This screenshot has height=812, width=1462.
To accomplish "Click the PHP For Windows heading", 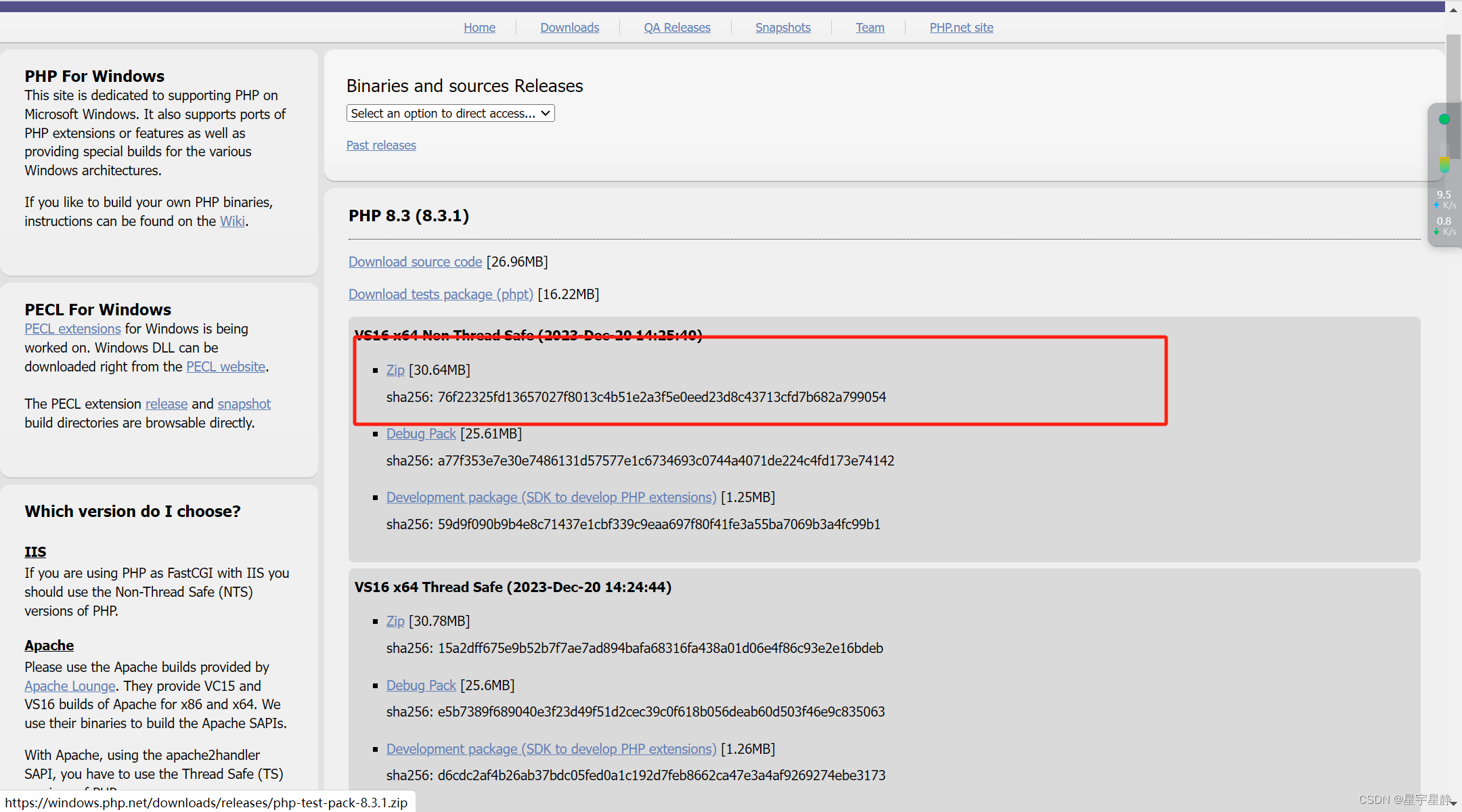I will (94, 76).
